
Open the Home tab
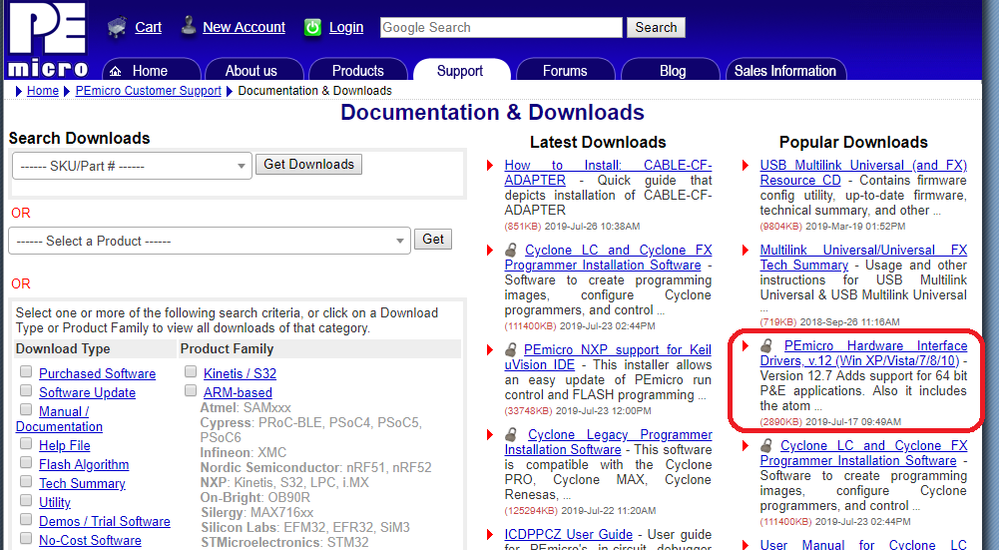[x=150, y=71]
